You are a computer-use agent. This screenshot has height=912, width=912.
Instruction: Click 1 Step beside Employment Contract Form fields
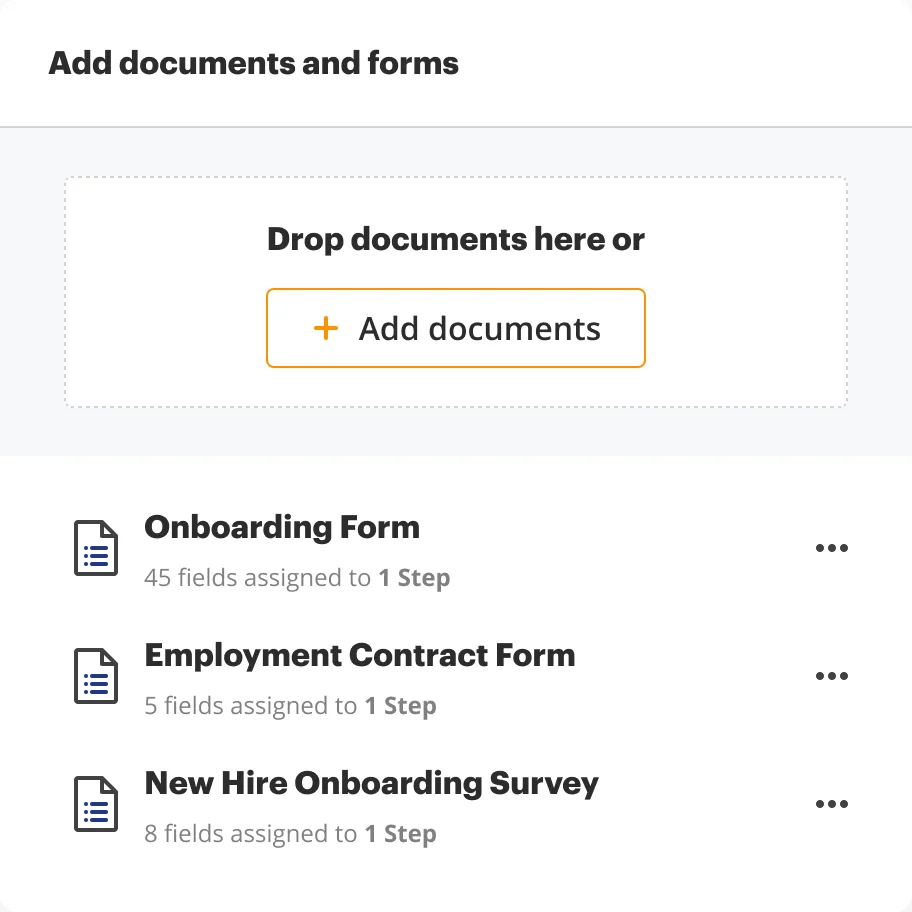pyautogui.click(x=401, y=705)
